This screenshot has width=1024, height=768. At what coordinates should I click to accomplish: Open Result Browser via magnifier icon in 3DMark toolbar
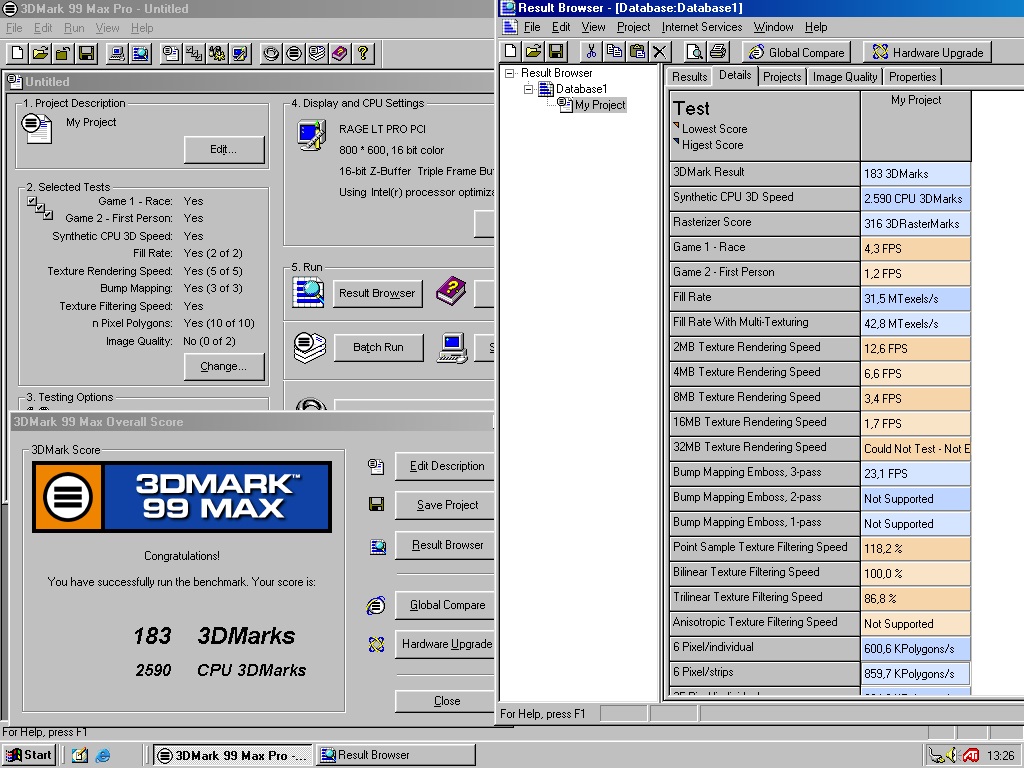(140, 54)
